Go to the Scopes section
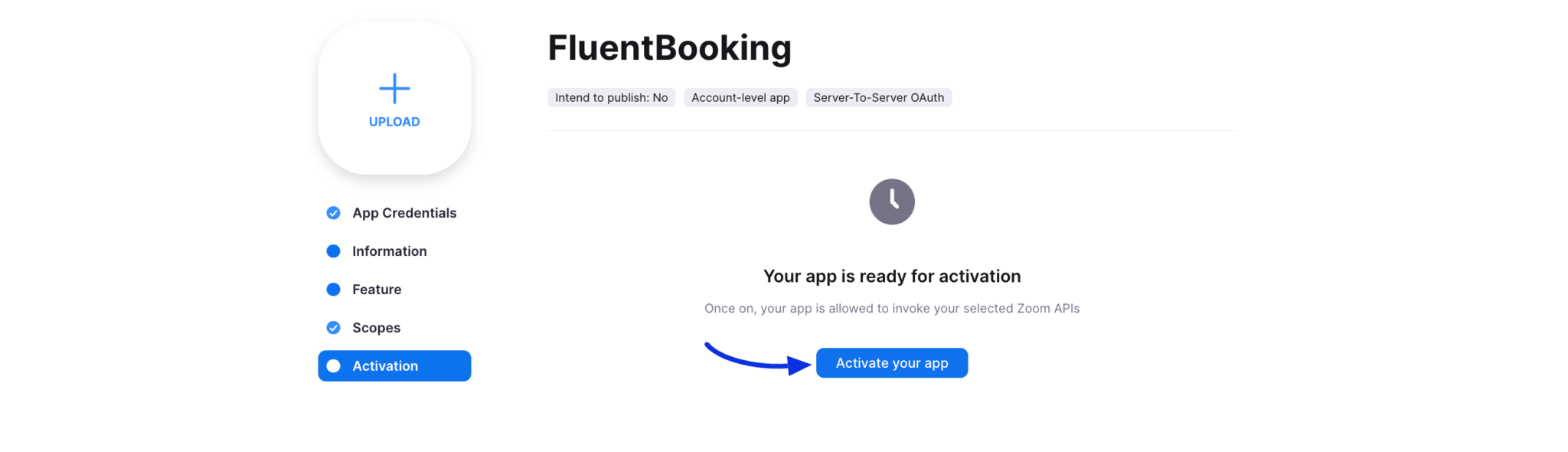This screenshot has height=452, width=1568. 376,327
